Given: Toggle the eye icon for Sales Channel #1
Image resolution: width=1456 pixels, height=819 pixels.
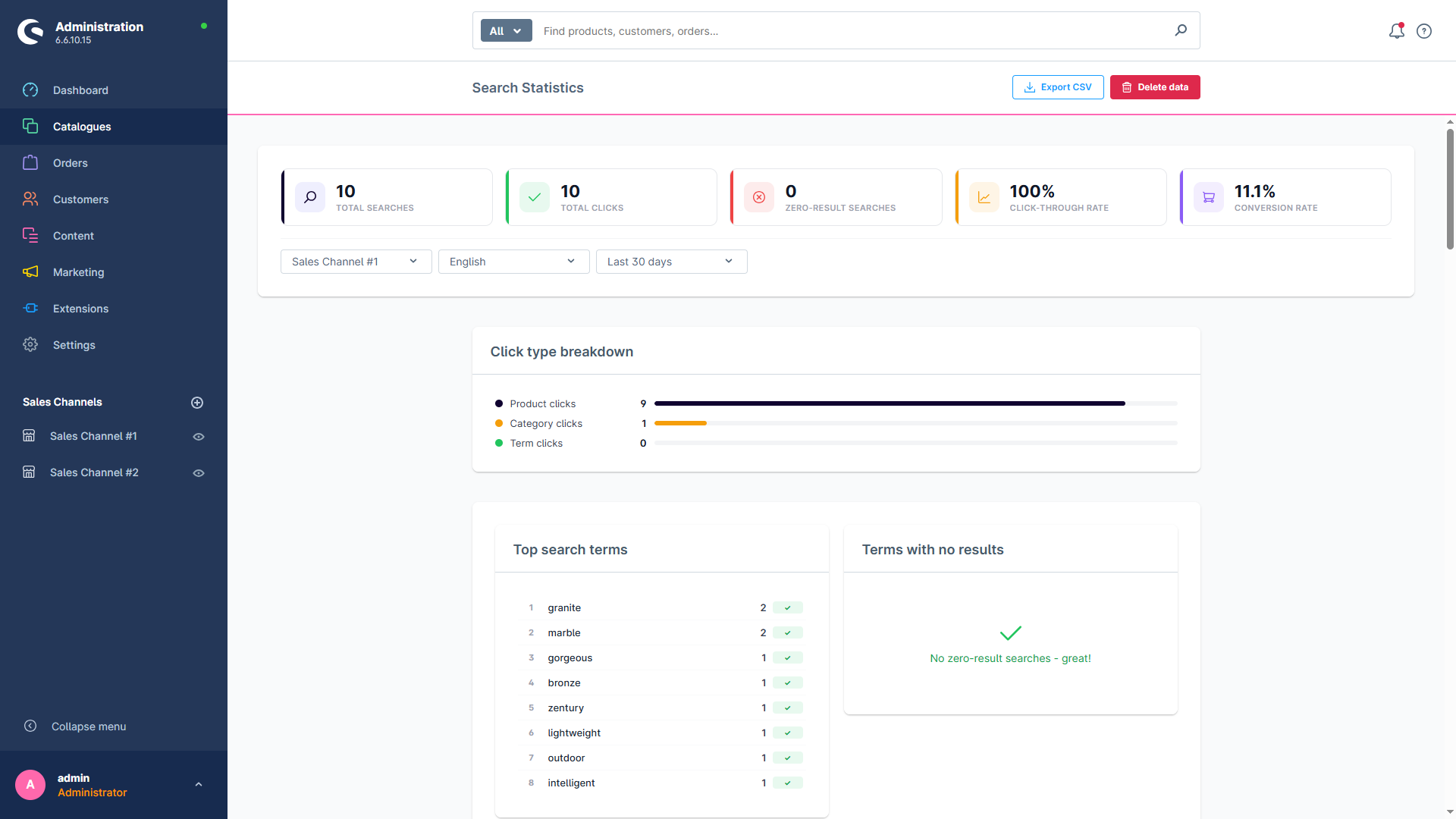Looking at the screenshot, I should tap(199, 437).
